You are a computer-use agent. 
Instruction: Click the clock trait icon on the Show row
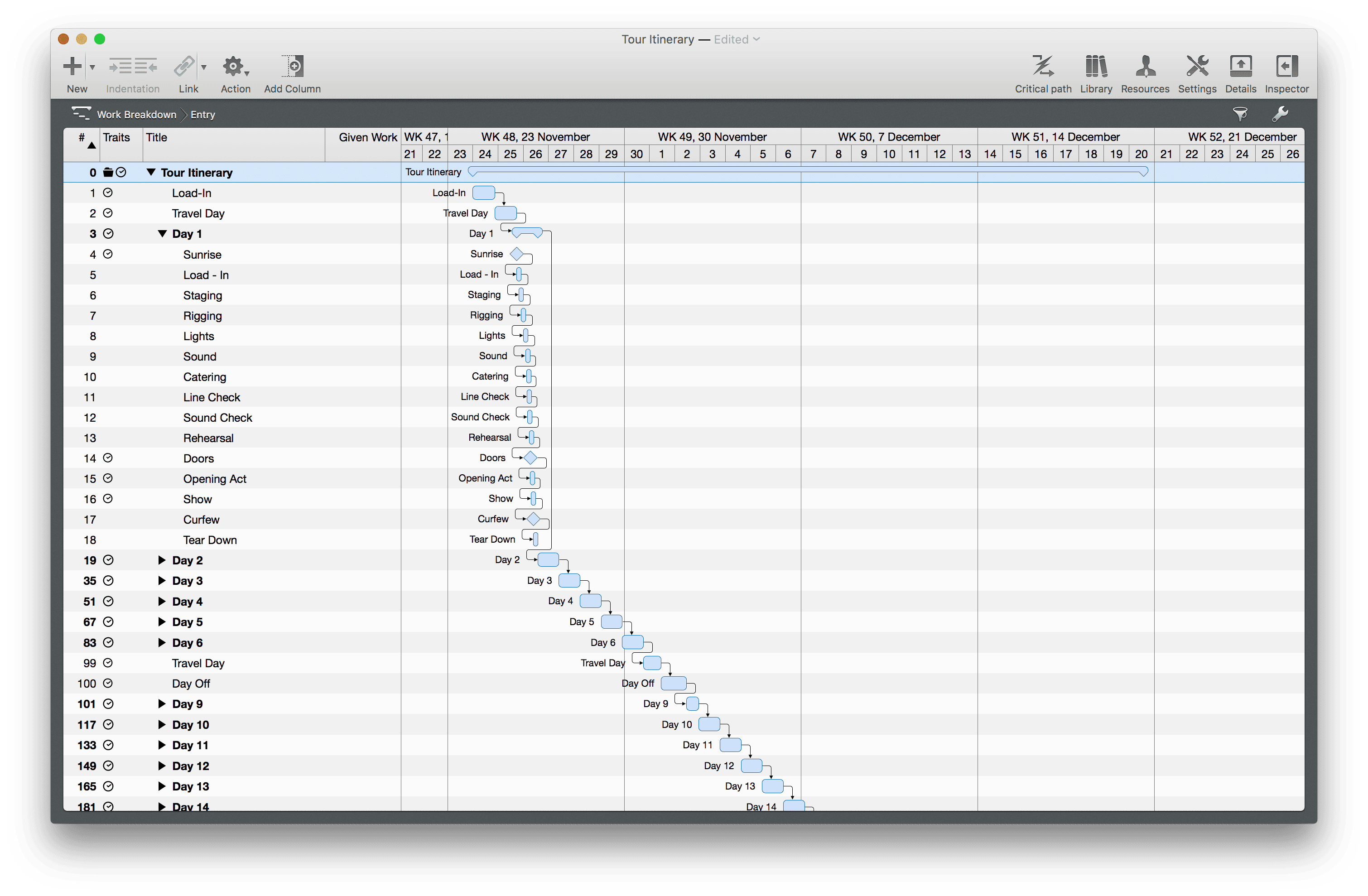(107, 499)
